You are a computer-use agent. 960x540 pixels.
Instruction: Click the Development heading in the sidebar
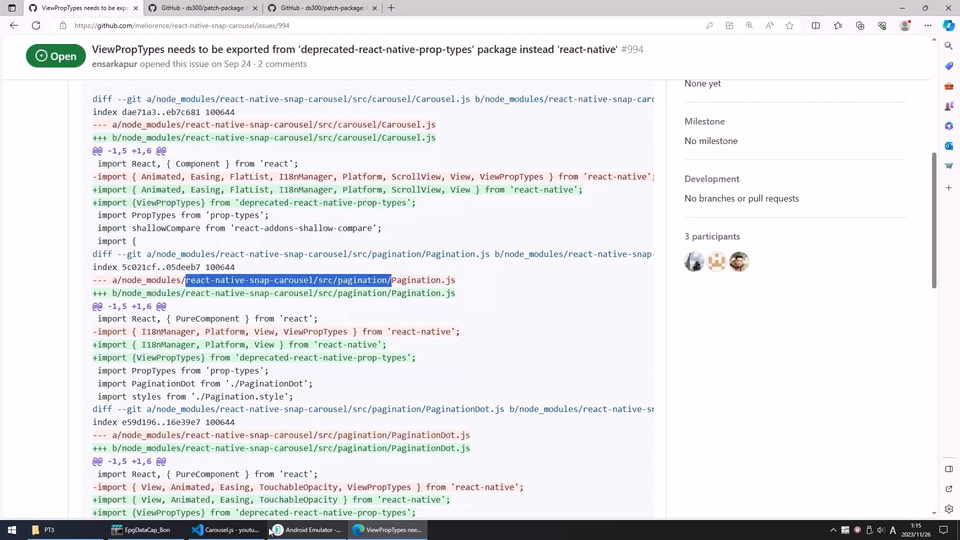pyautogui.click(x=711, y=179)
